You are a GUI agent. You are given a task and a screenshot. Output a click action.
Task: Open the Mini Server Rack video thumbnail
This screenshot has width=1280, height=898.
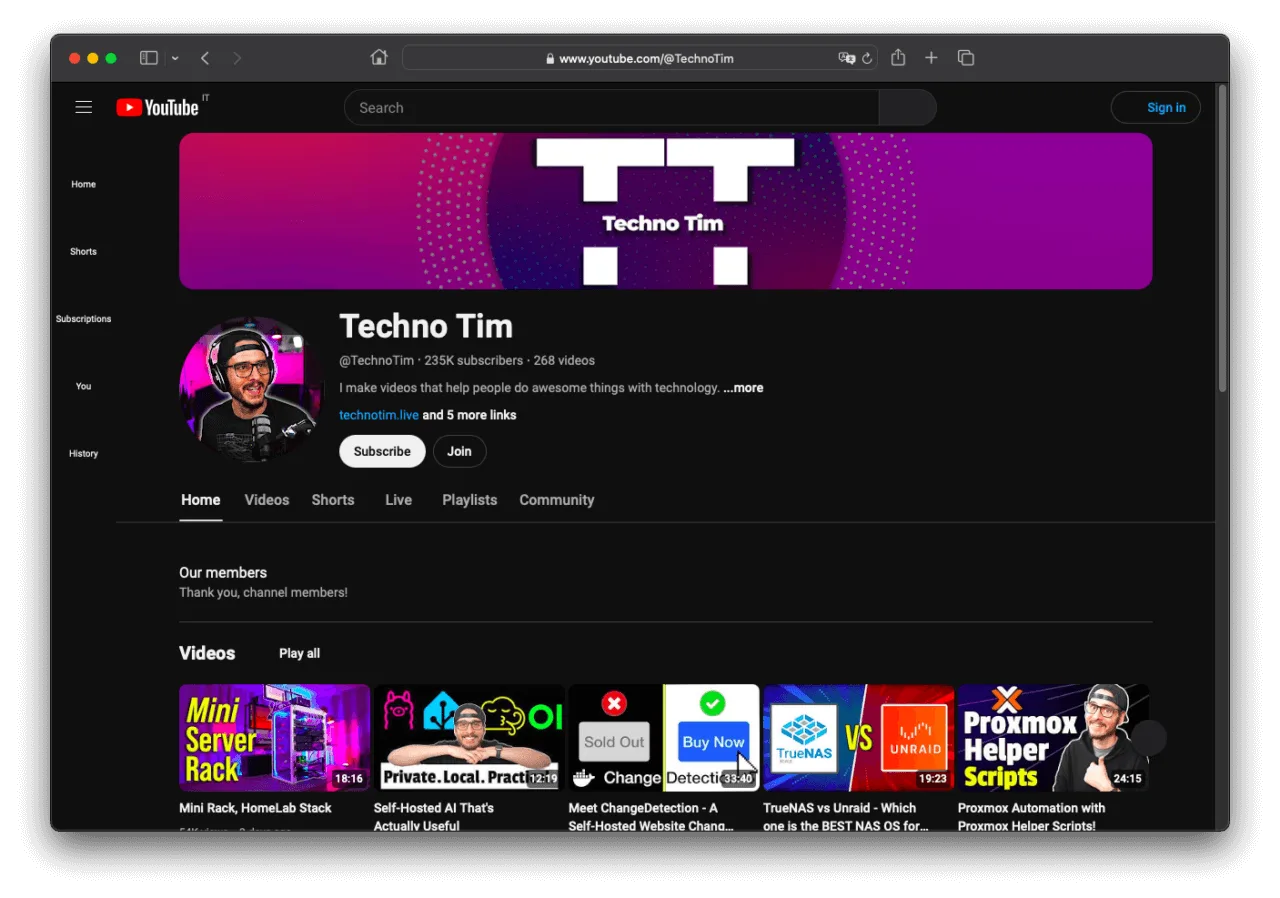click(275, 738)
